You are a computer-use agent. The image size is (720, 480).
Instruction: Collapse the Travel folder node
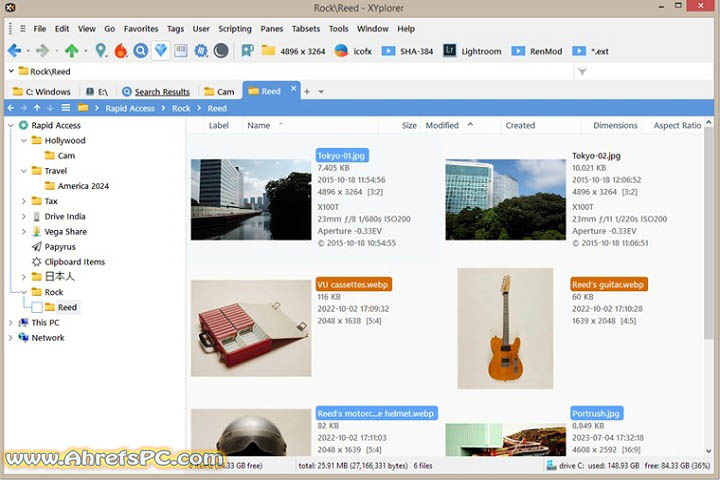pos(24,171)
